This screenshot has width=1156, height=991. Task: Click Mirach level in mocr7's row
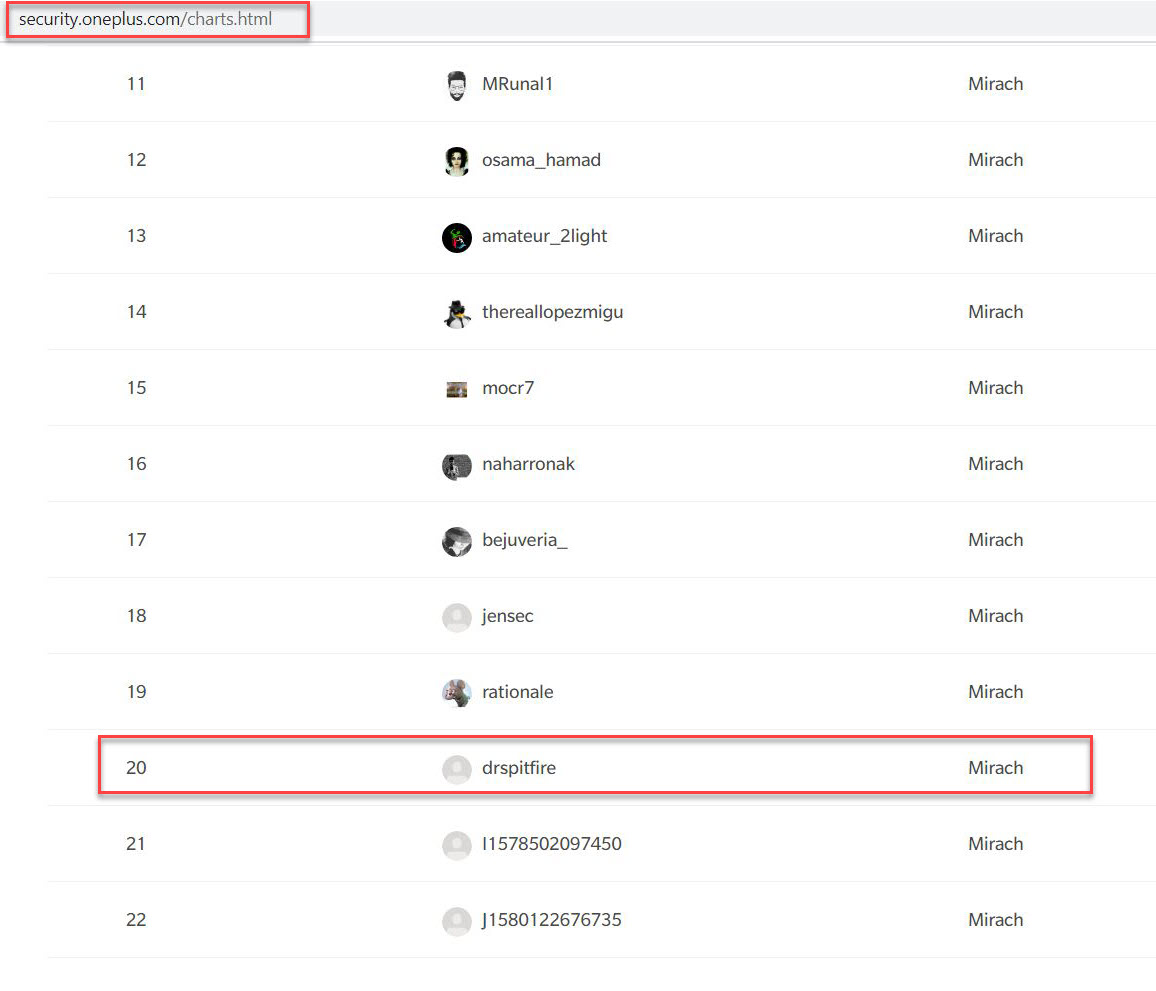pyautogui.click(x=995, y=388)
